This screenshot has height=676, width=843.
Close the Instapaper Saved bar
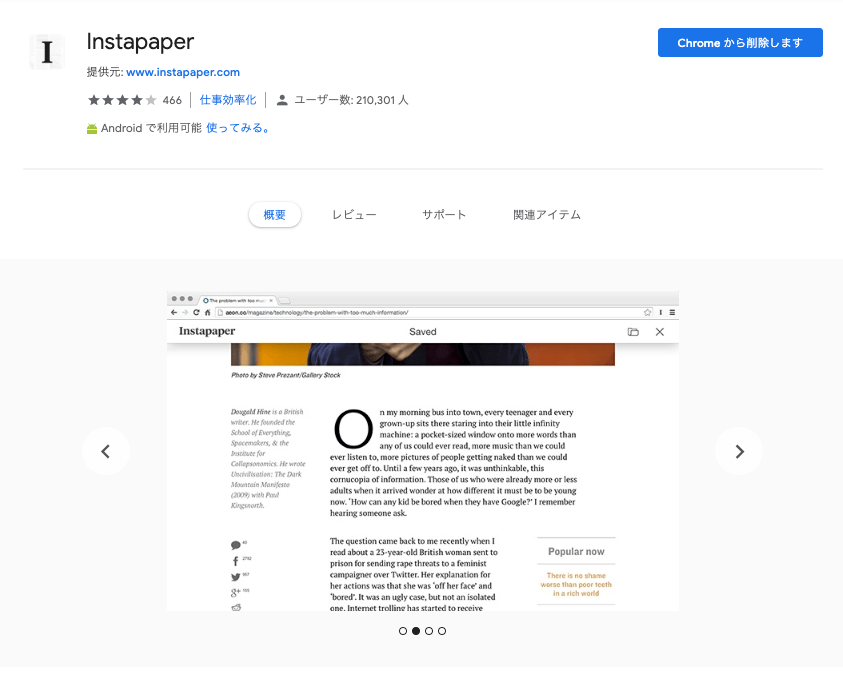click(x=660, y=332)
